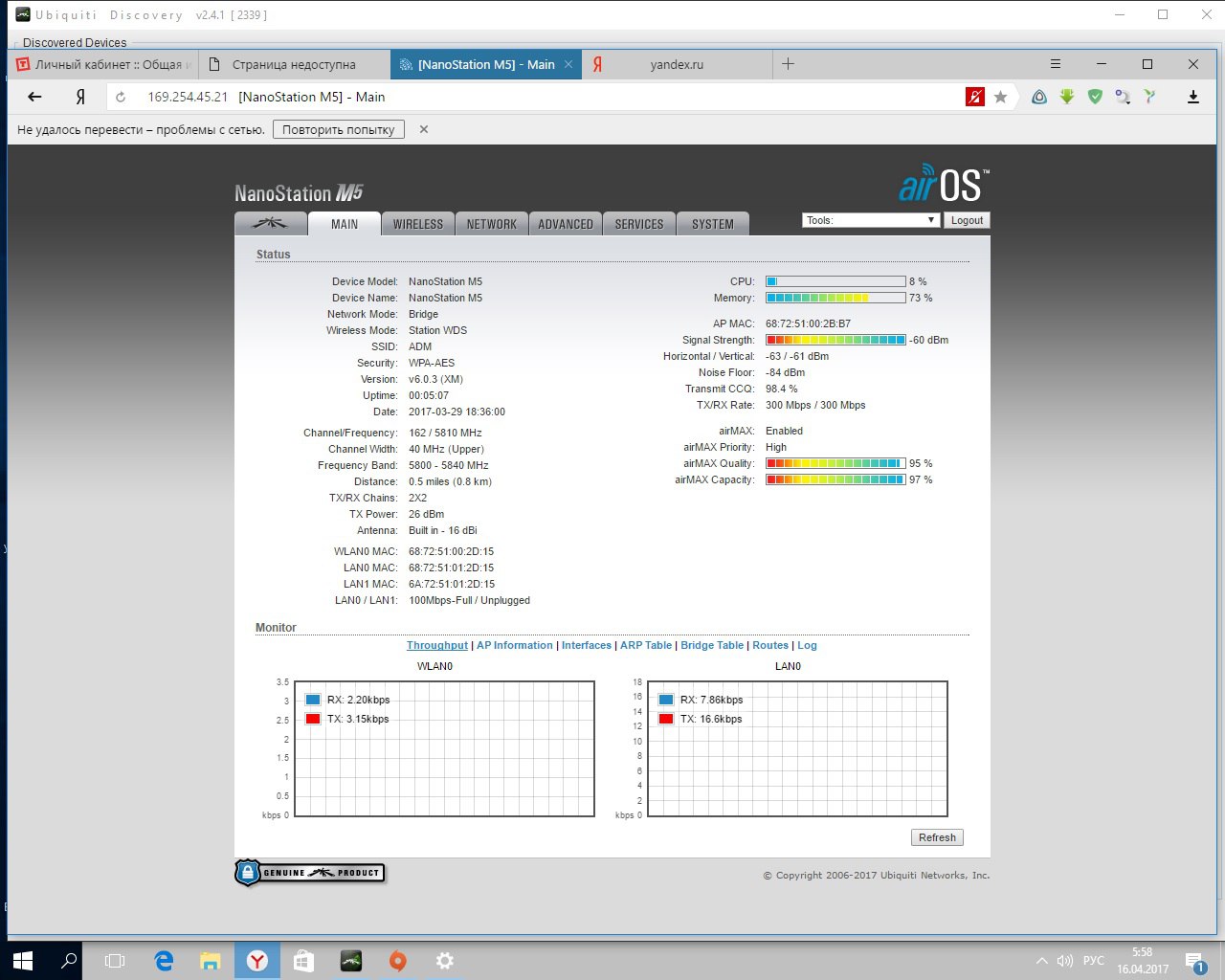Open Task View in the taskbar
The width and height of the screenshot is (1225, 980).
click(115, 961)
